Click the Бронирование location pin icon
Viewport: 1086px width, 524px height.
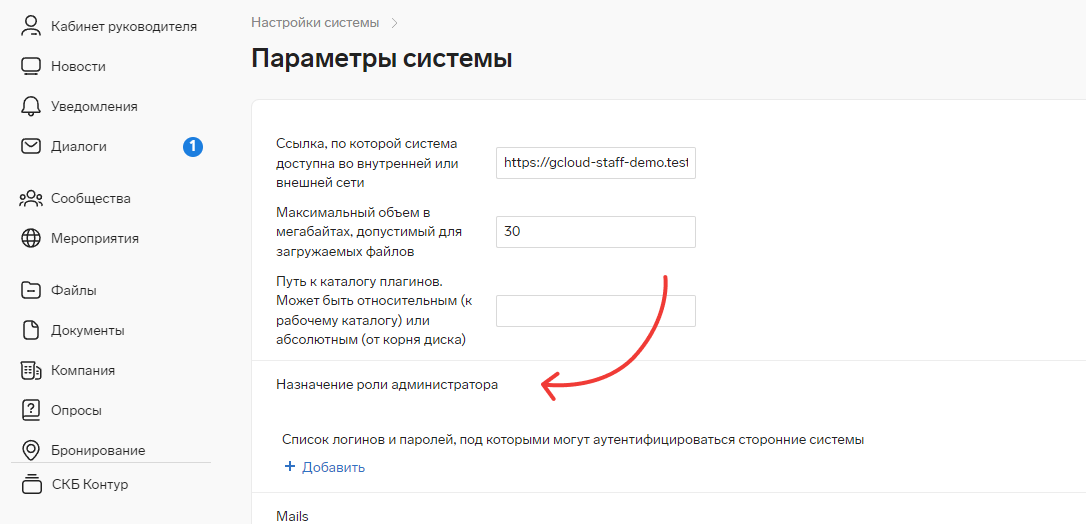tap(30, 450)
